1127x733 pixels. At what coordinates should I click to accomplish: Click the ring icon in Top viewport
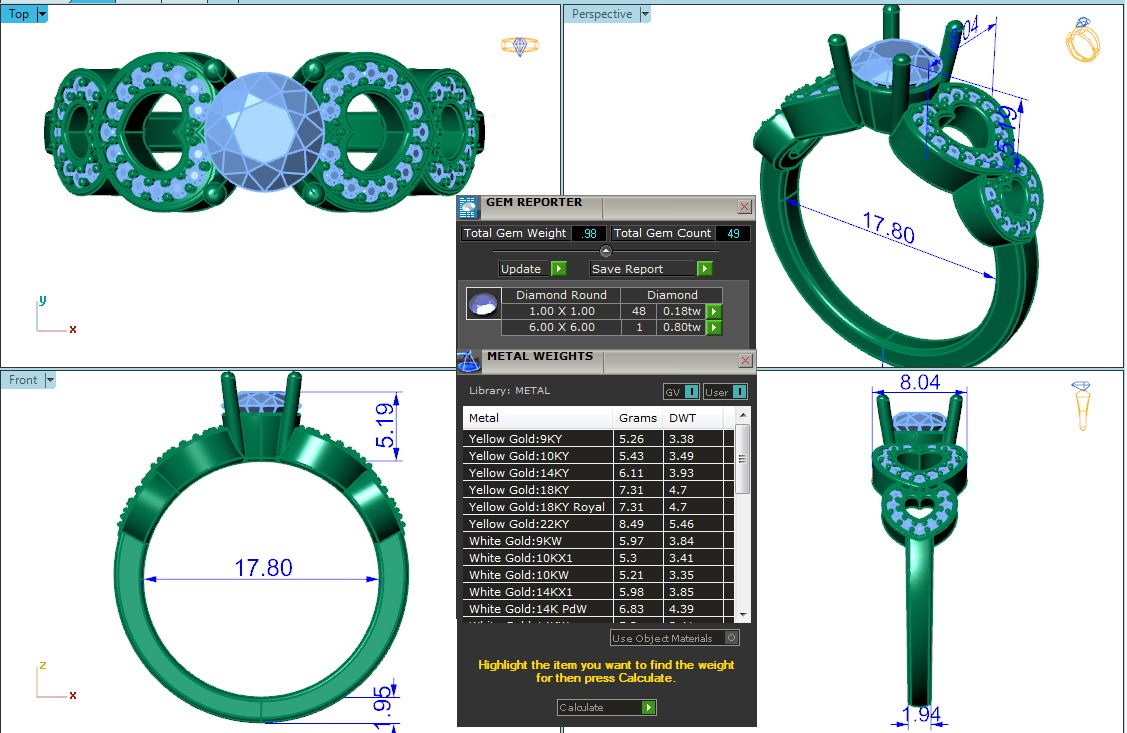pyautogui.click(x=519, y=46)
